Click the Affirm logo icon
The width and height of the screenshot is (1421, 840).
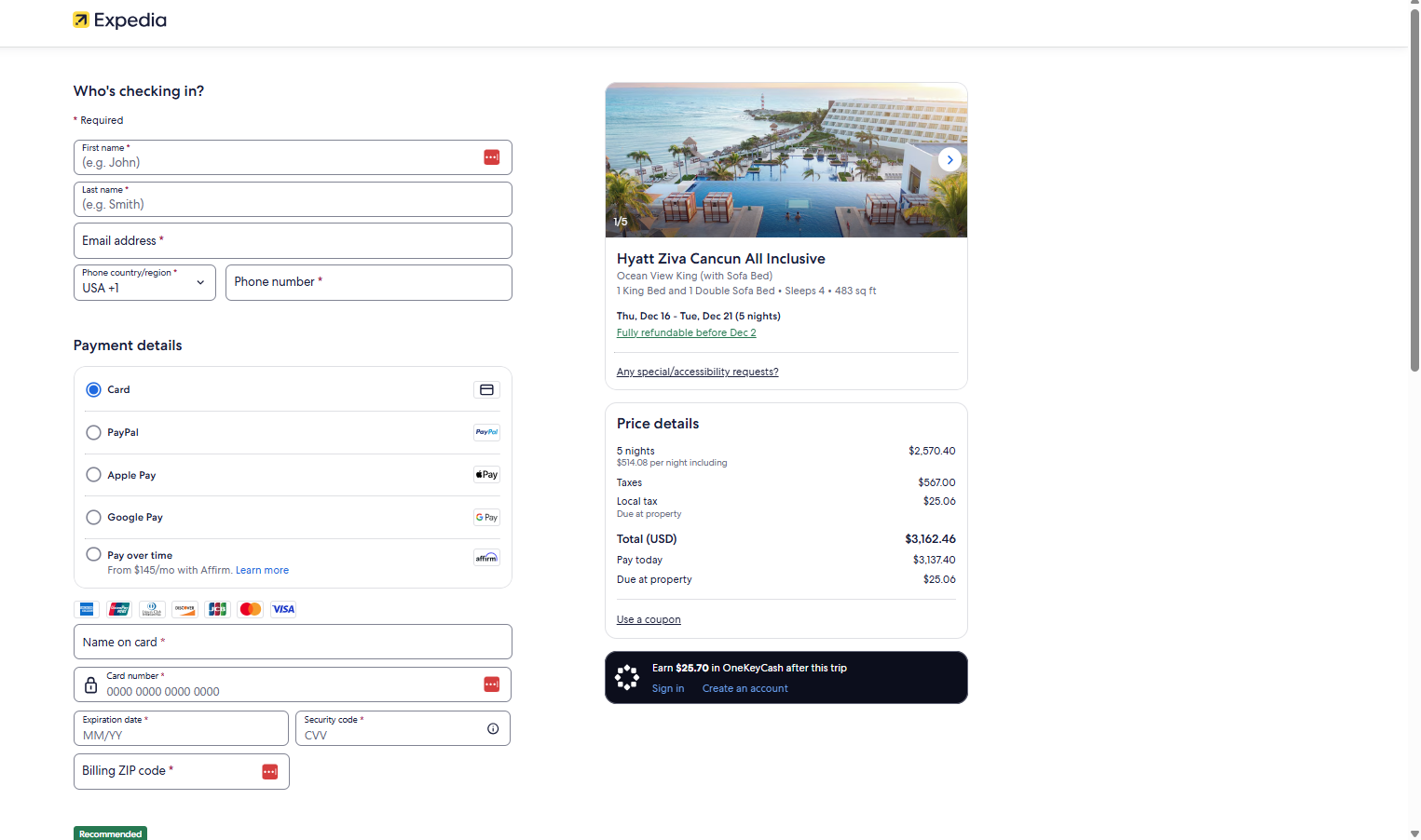point(486,558)
